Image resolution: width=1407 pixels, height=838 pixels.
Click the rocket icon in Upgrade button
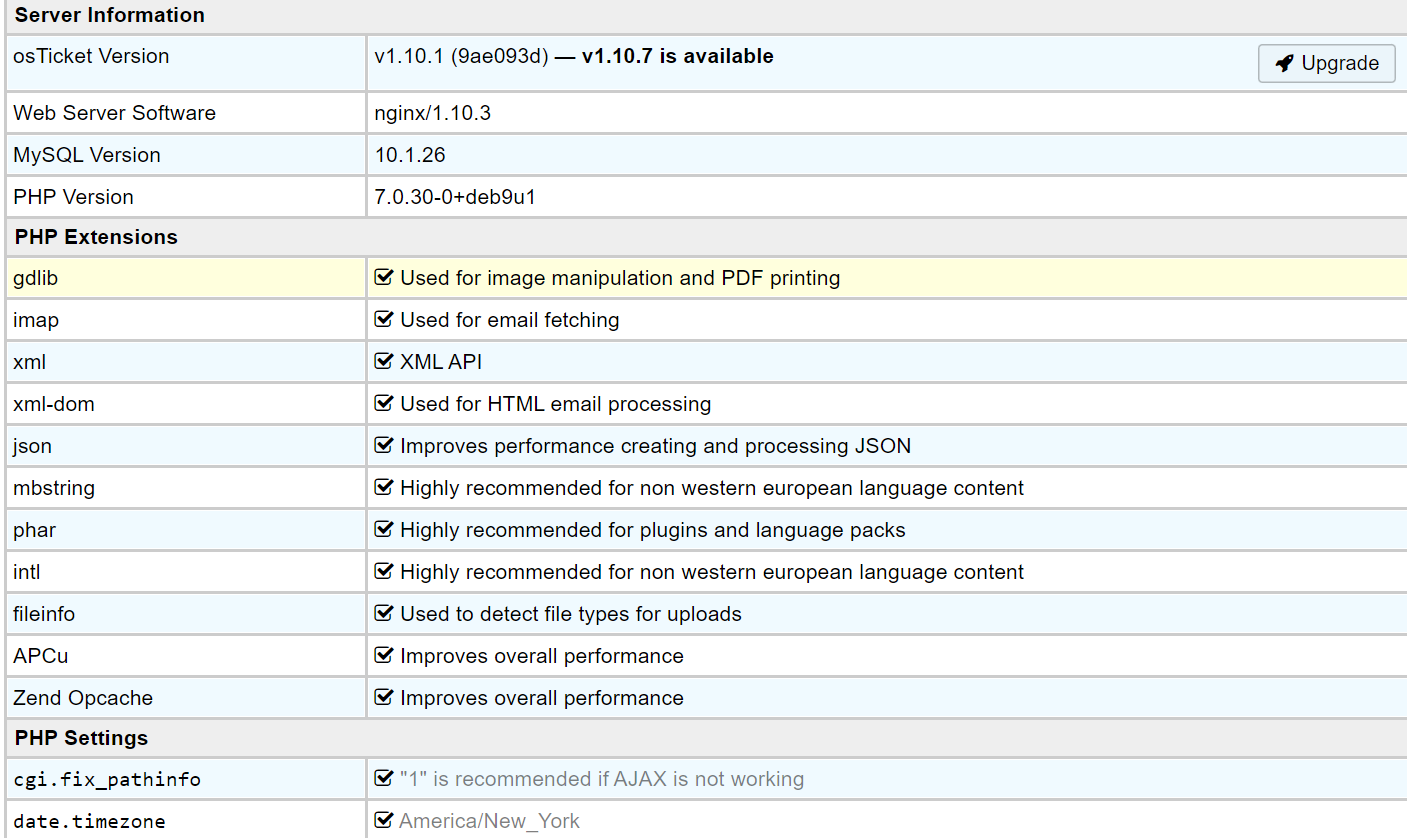1285,64
